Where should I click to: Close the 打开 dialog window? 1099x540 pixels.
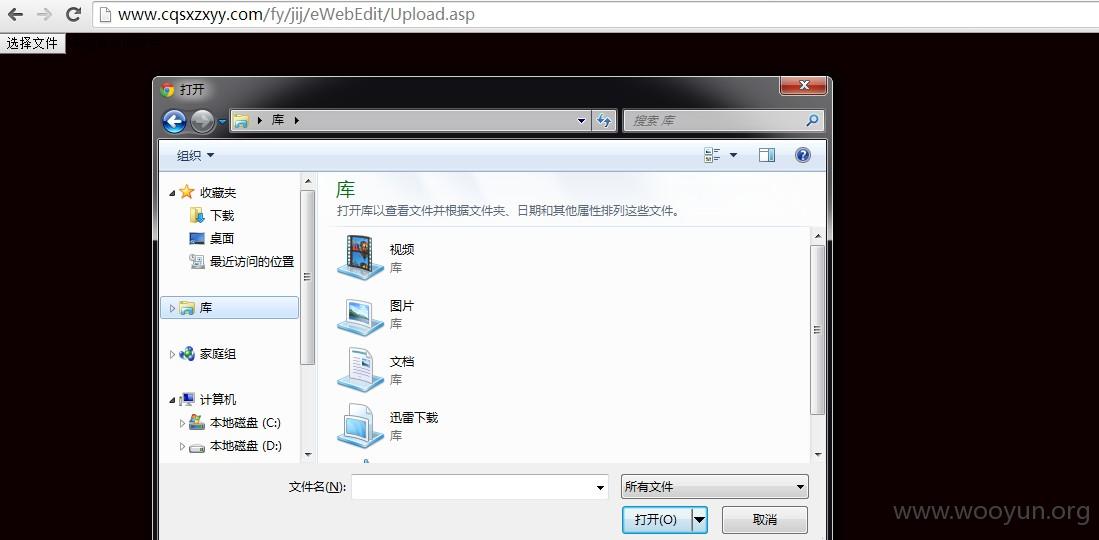804,86
